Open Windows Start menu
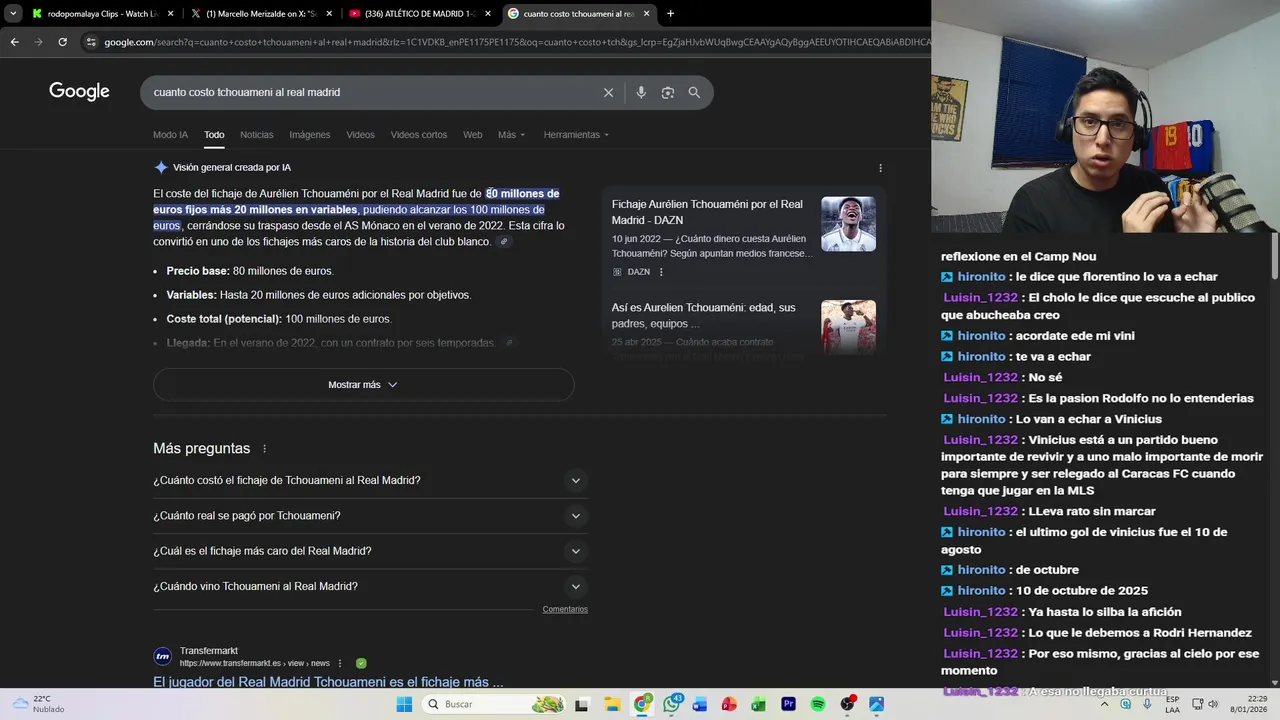The width and height of the screenshot is (1280, 720). coord(404,704)
